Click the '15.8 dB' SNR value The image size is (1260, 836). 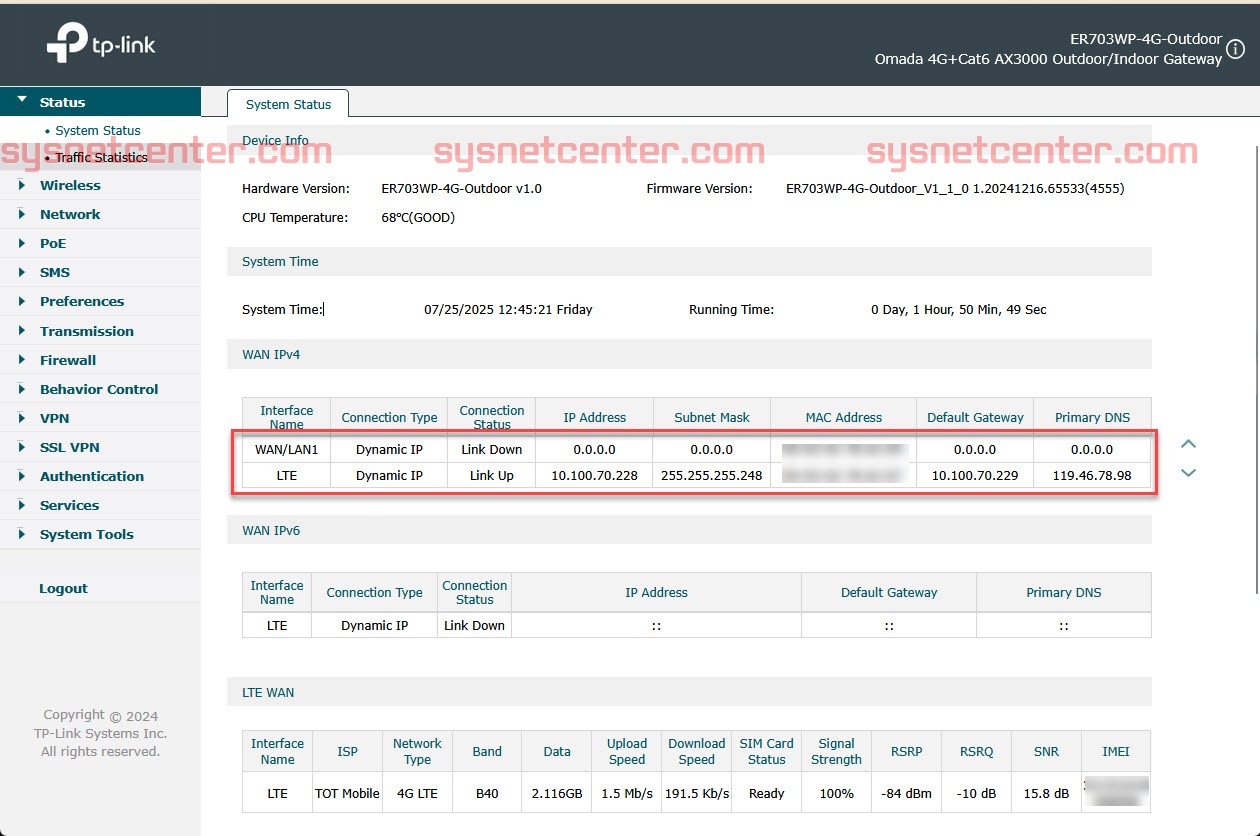(x=1046, y=793)
